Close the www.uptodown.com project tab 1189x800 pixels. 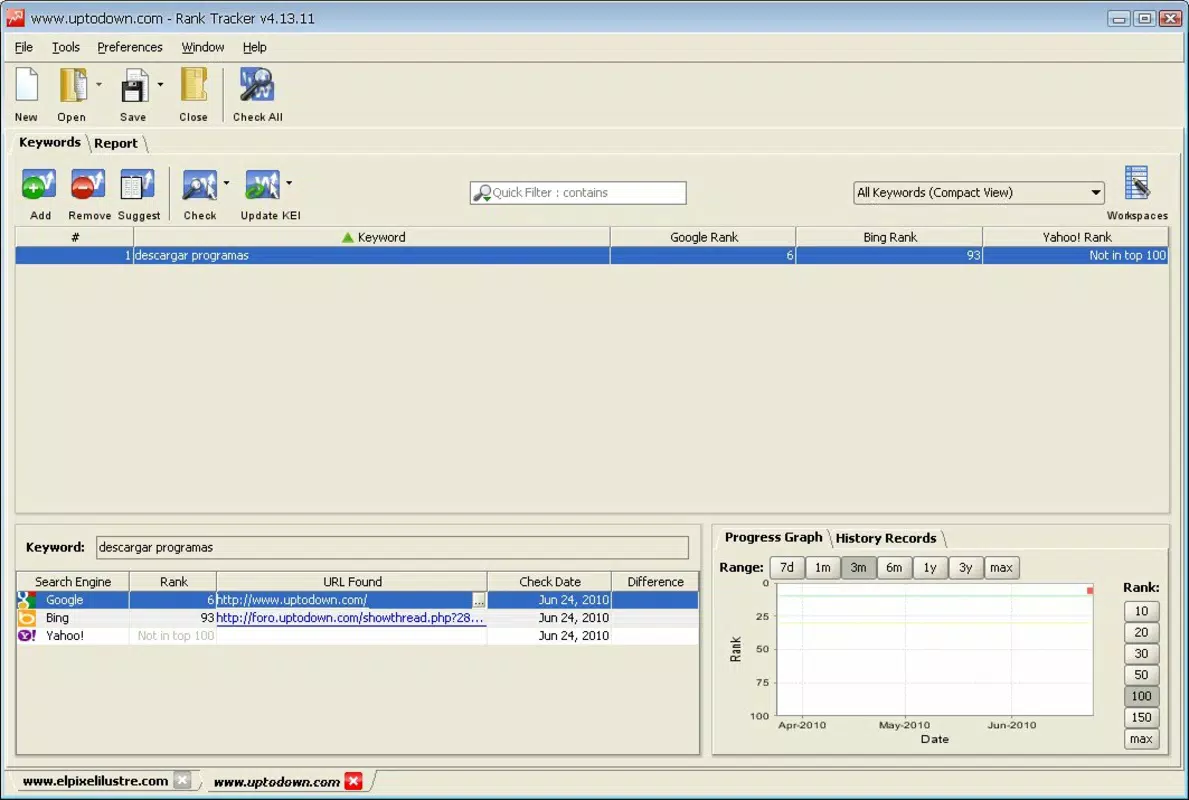pyautogui.click(x=353, y=780)
